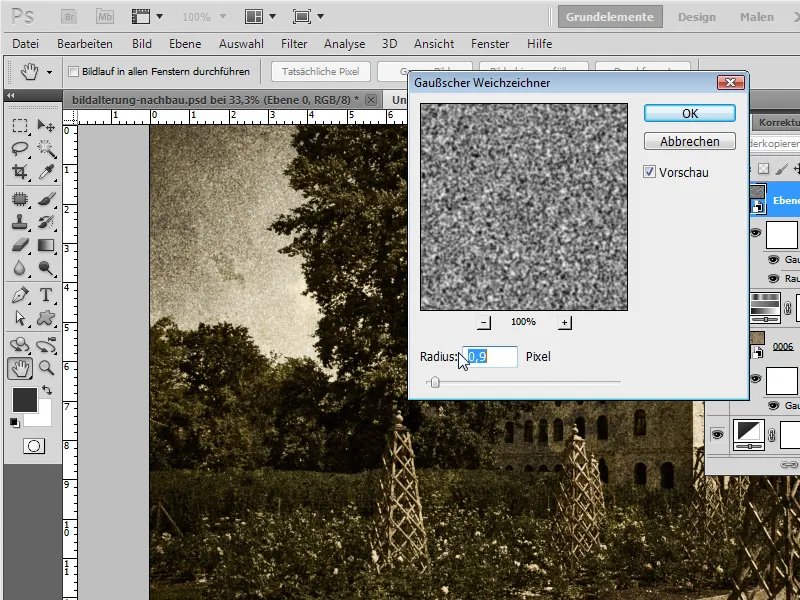
Task: Open the Datei menu
Action: tap(26, 44)
